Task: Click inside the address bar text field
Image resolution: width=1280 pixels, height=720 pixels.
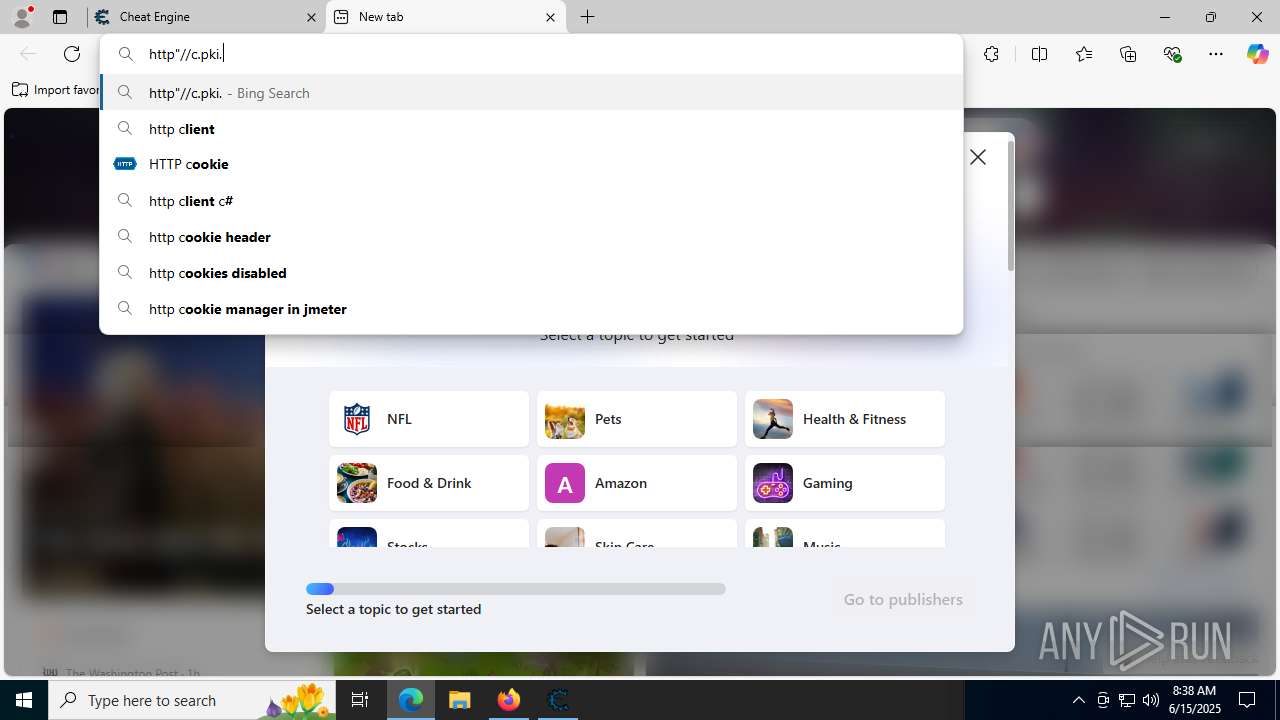Action: [531, 54]
